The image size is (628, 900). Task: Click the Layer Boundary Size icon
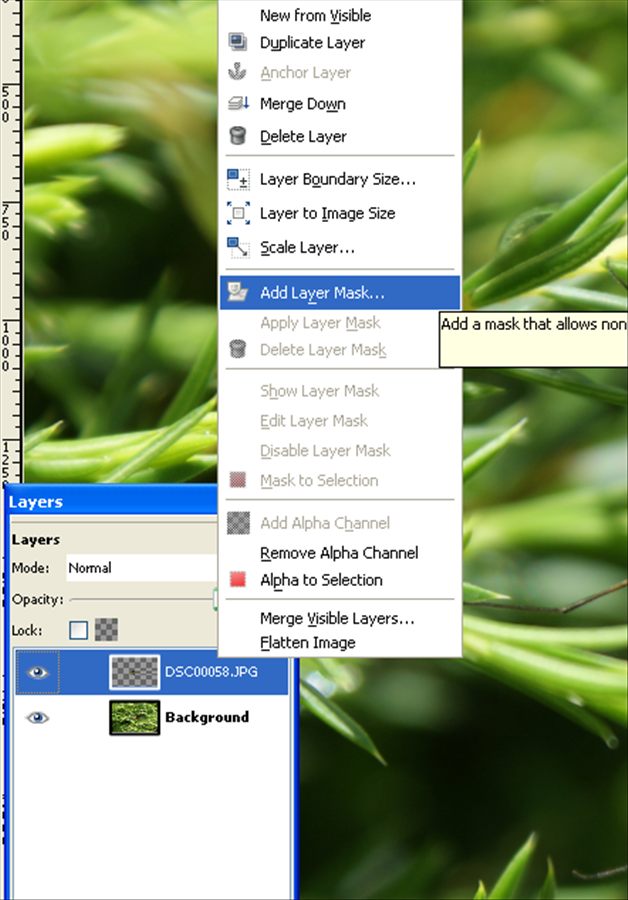(x=238, y=179)
